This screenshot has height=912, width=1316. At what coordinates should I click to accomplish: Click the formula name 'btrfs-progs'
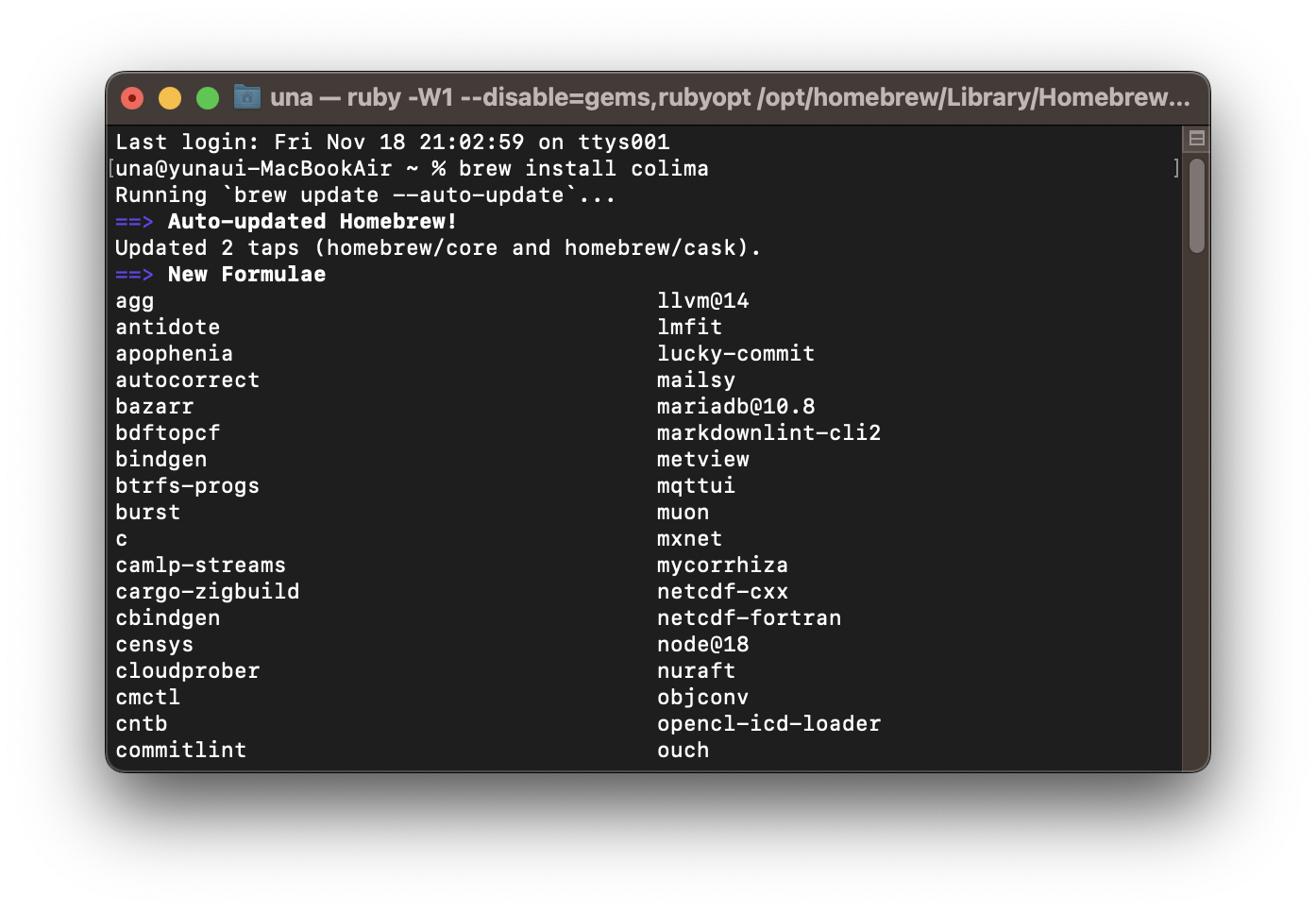coord(188,486)
